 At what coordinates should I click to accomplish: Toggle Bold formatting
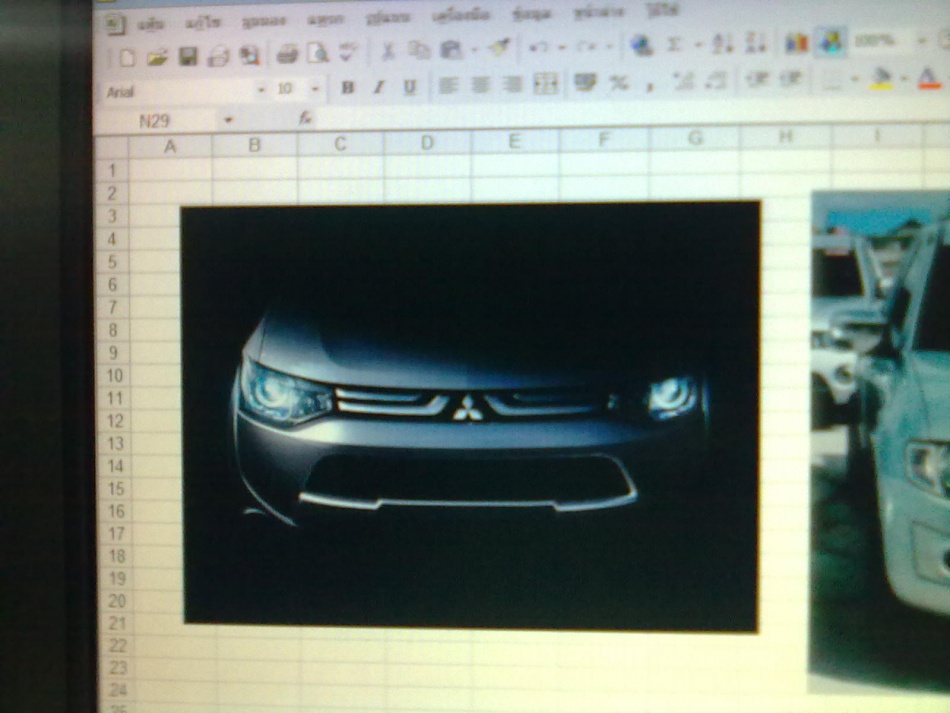coord(347,87)
